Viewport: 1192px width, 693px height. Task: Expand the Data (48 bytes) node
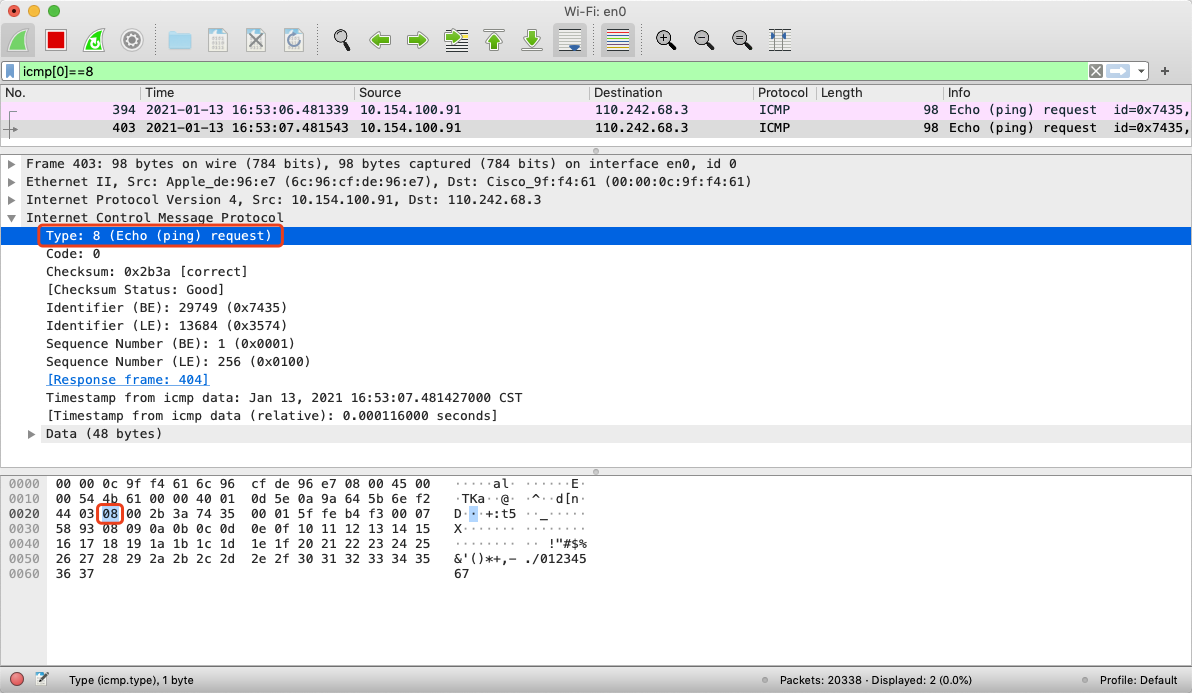point(31,434)
